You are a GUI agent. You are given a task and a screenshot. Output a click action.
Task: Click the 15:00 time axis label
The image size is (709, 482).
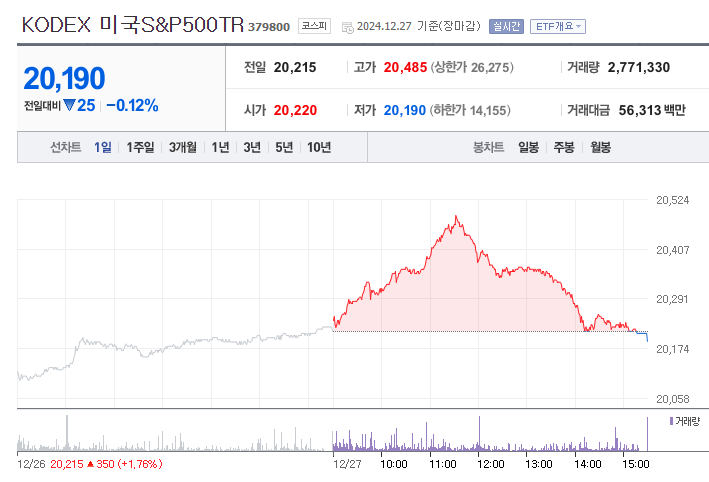636,464
